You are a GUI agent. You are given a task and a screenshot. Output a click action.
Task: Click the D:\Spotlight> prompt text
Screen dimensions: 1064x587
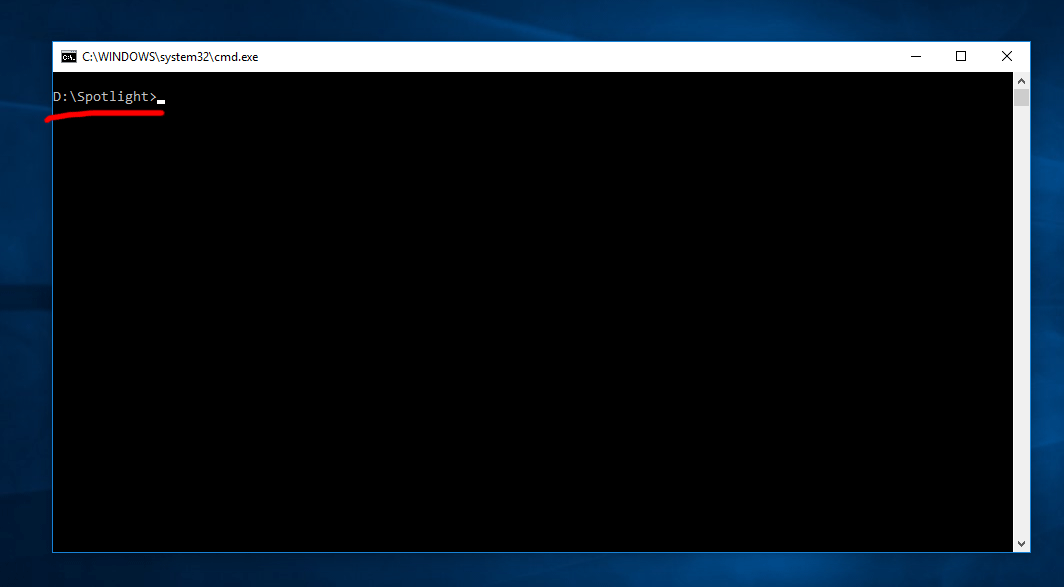[x=105, y=97]
